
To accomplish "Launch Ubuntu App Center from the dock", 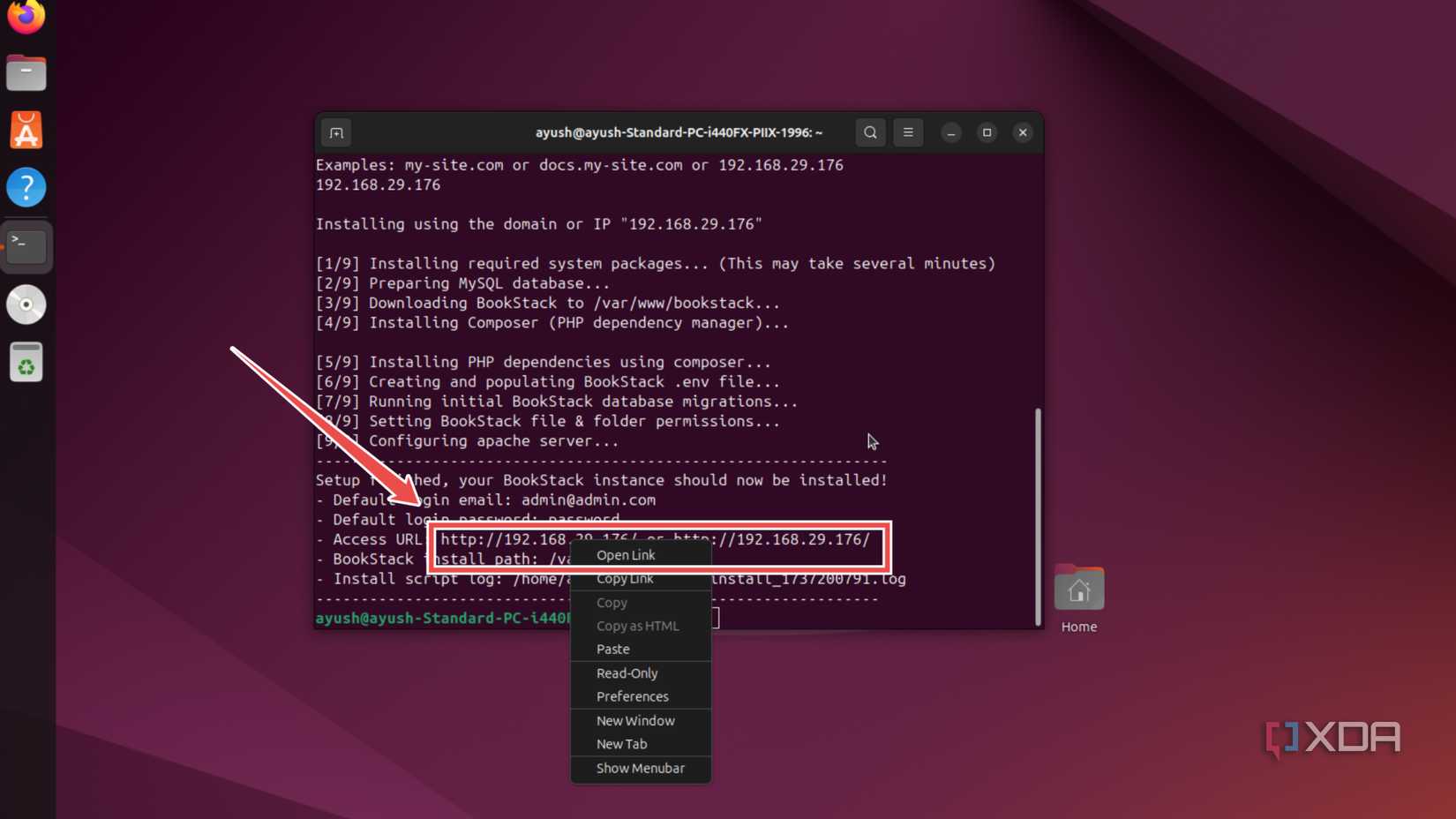I will pos(26,130).
